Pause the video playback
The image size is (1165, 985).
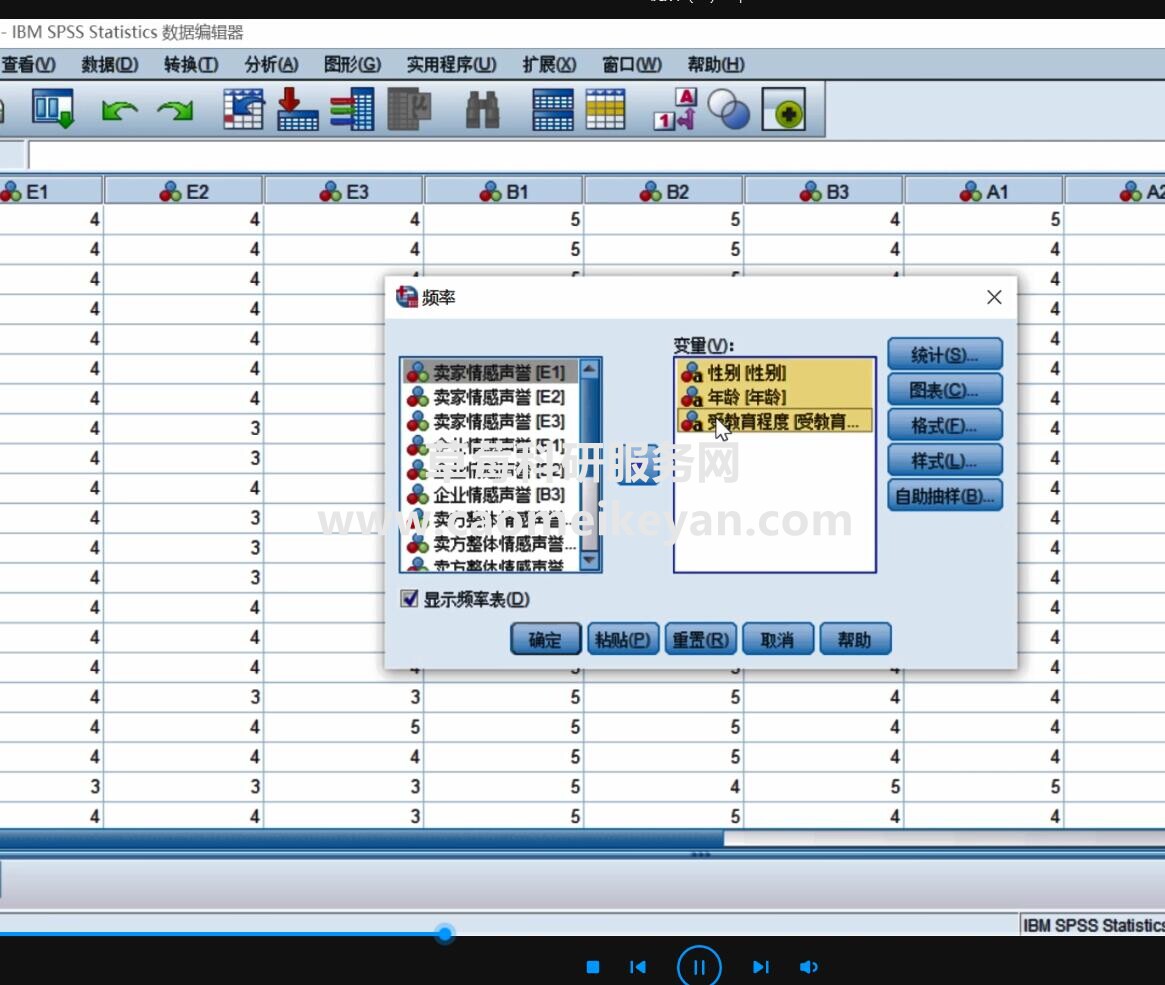698,966
